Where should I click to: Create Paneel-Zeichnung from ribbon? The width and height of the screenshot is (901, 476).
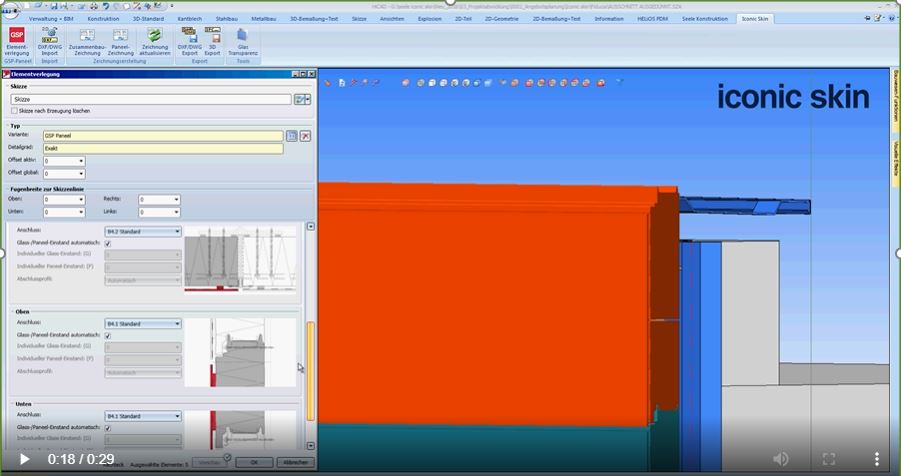coord(121,41)
